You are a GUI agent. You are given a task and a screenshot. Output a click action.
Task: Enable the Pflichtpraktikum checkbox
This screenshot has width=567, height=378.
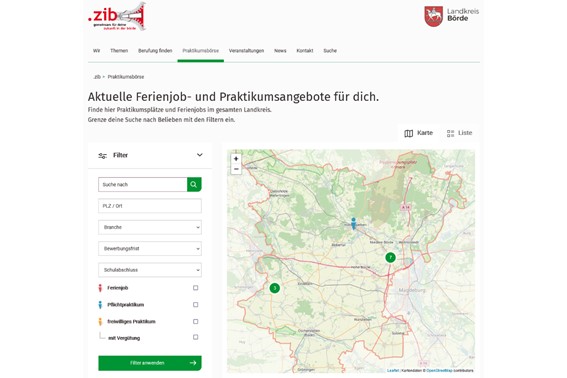pyautogui.click(x=196, y=305)
